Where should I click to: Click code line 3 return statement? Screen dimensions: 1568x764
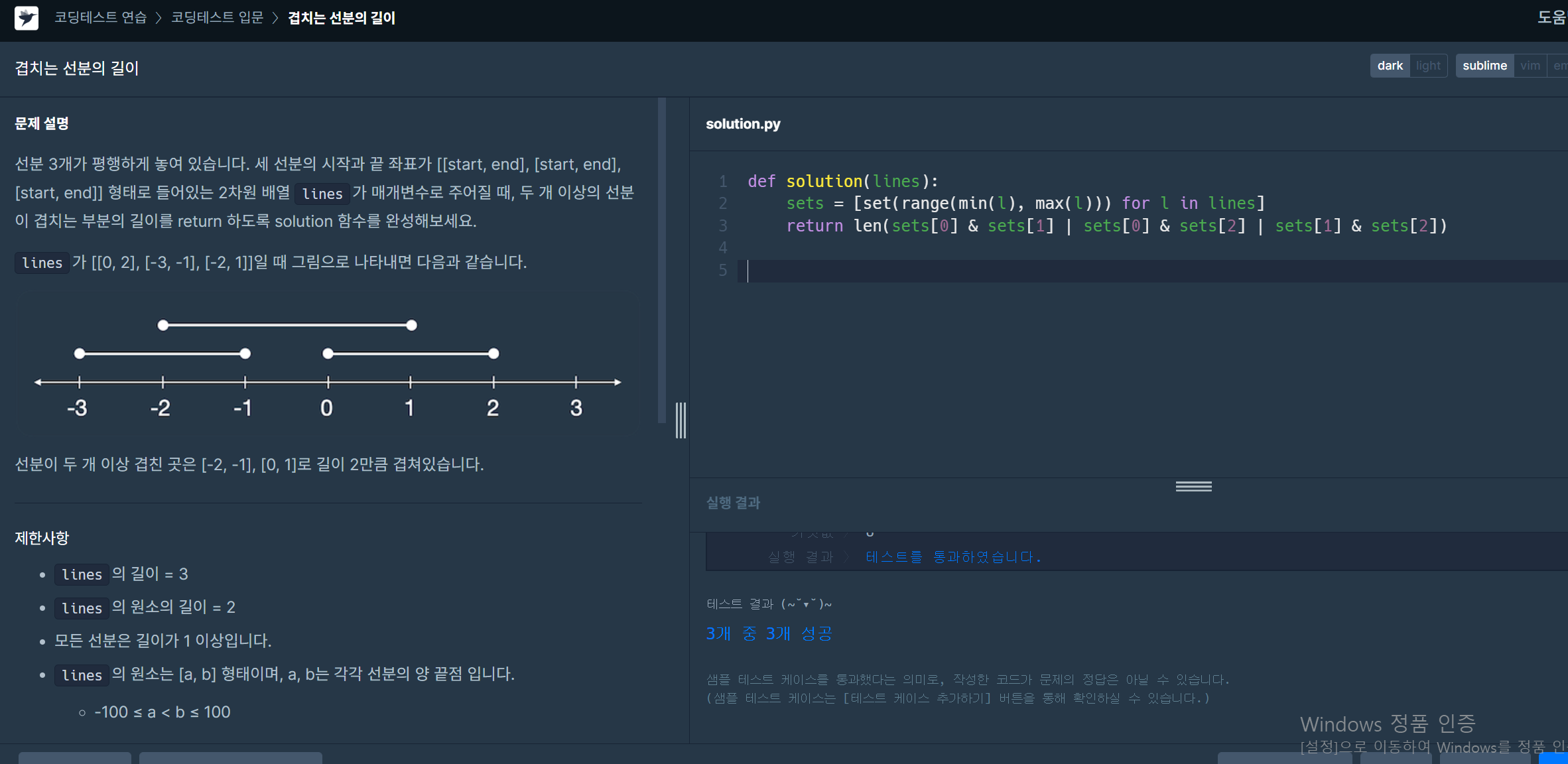coord(1116,225)
